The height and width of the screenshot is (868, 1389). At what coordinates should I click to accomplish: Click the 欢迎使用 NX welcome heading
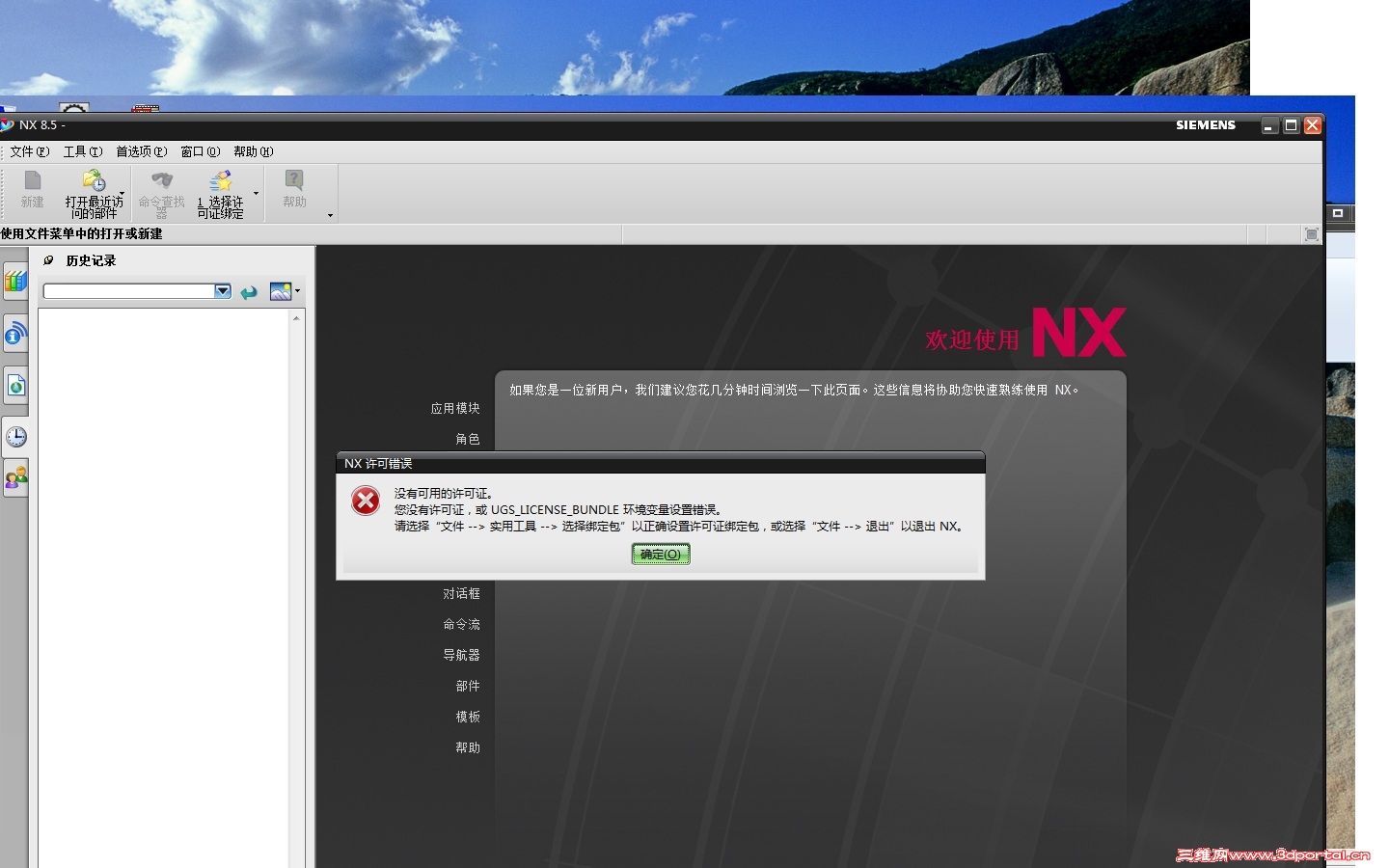click(x=1025, y=333)
